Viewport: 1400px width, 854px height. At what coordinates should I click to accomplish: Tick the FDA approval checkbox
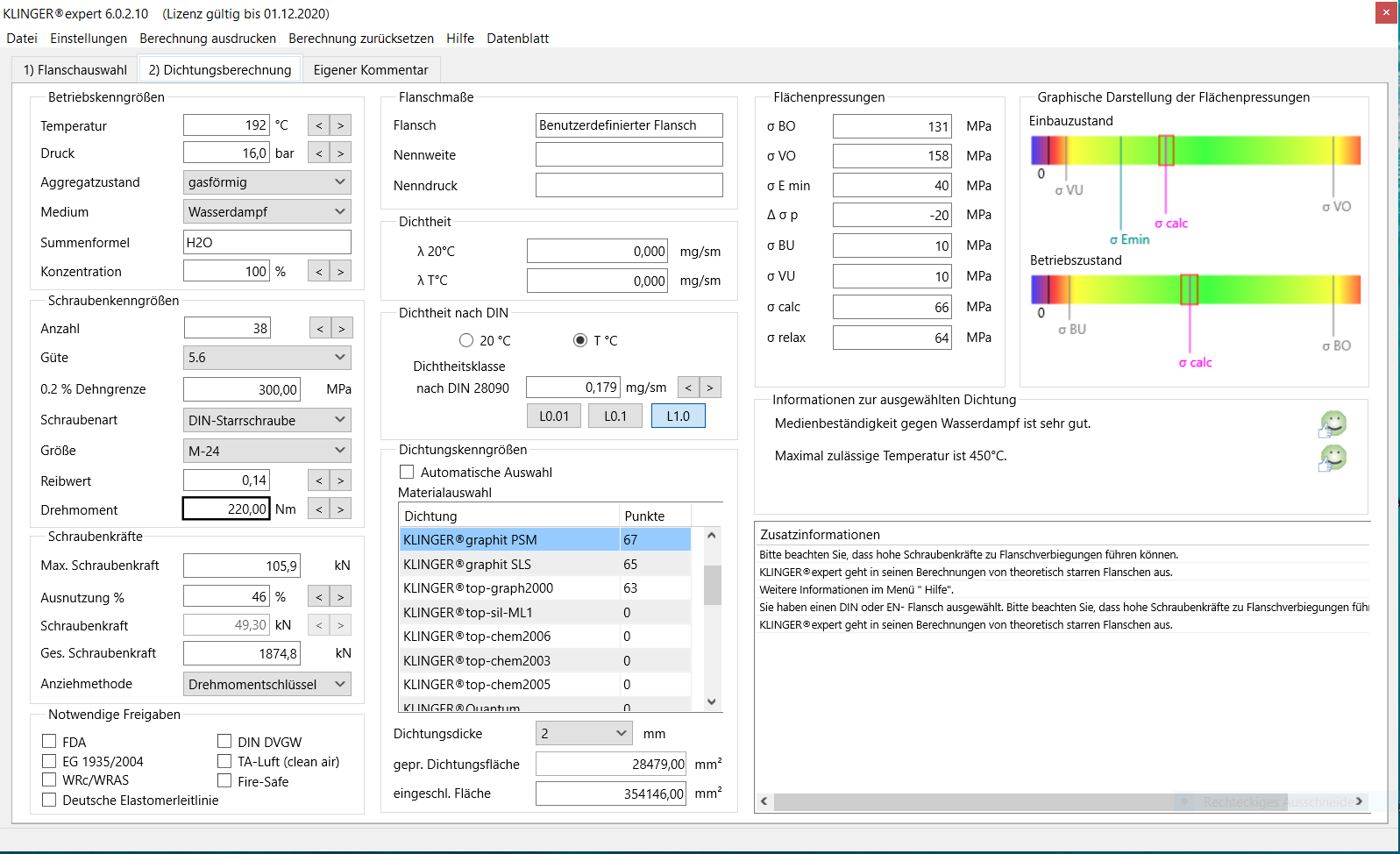pyautogui.click(x=49, y=742)
